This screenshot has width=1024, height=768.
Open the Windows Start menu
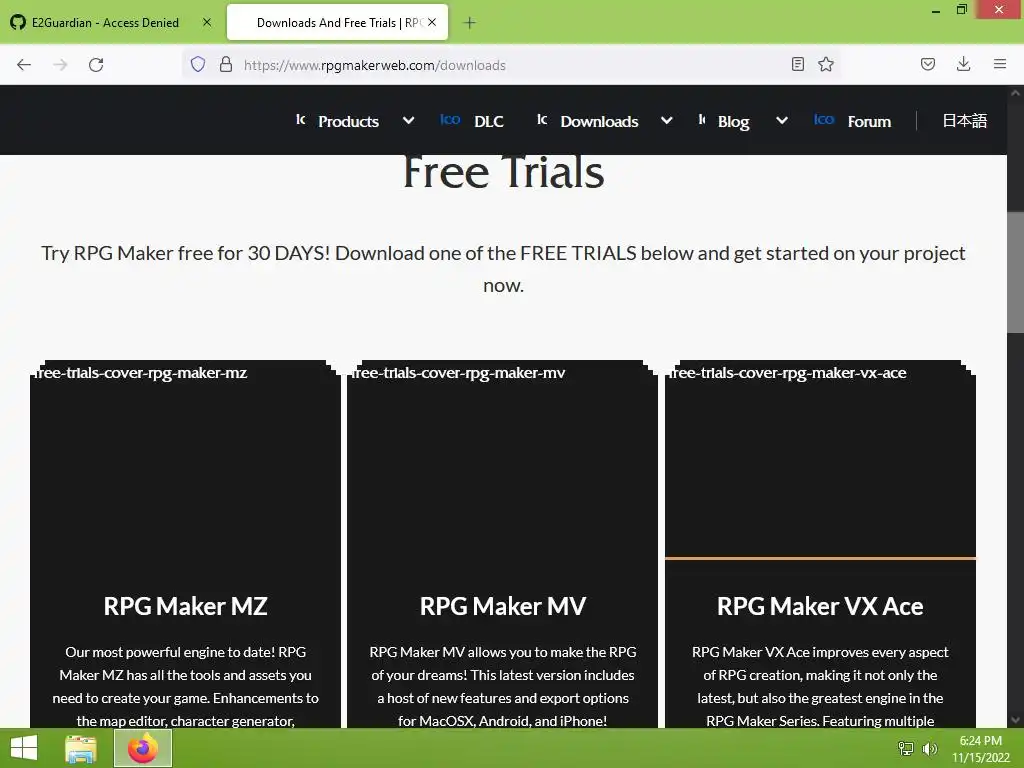[x=24, y=748]
